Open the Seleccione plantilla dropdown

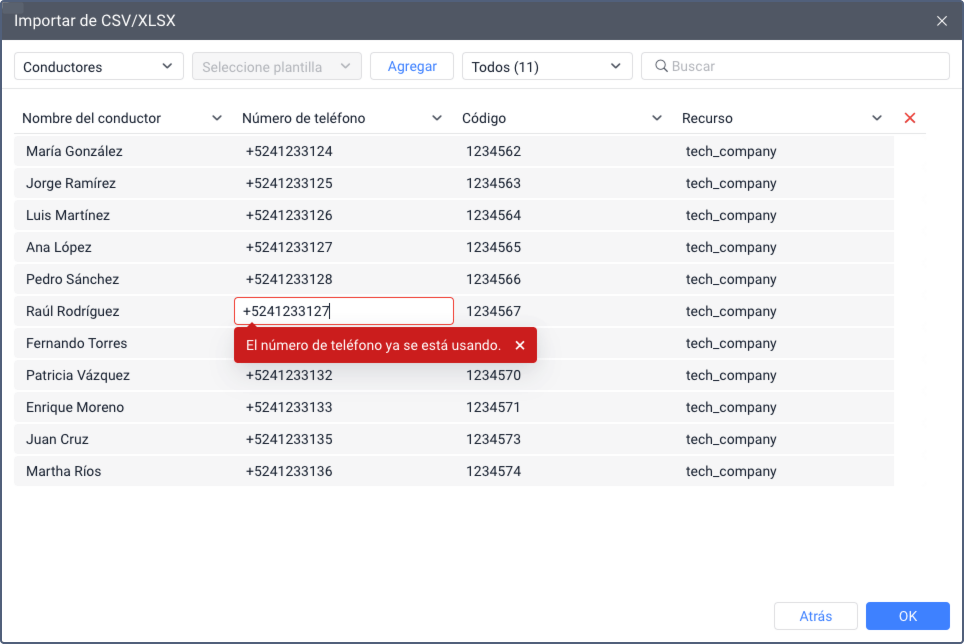tap(277, 66)
